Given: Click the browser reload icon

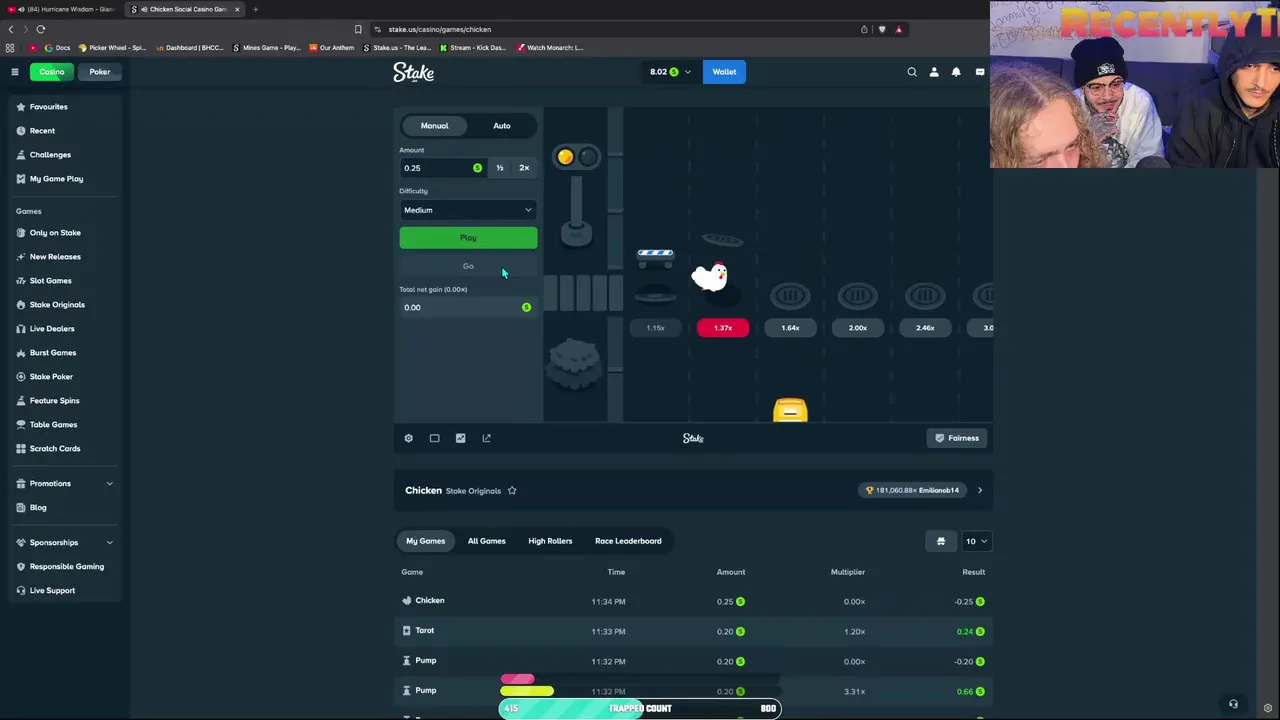Looking at the screenshot, I should [41, 29].
